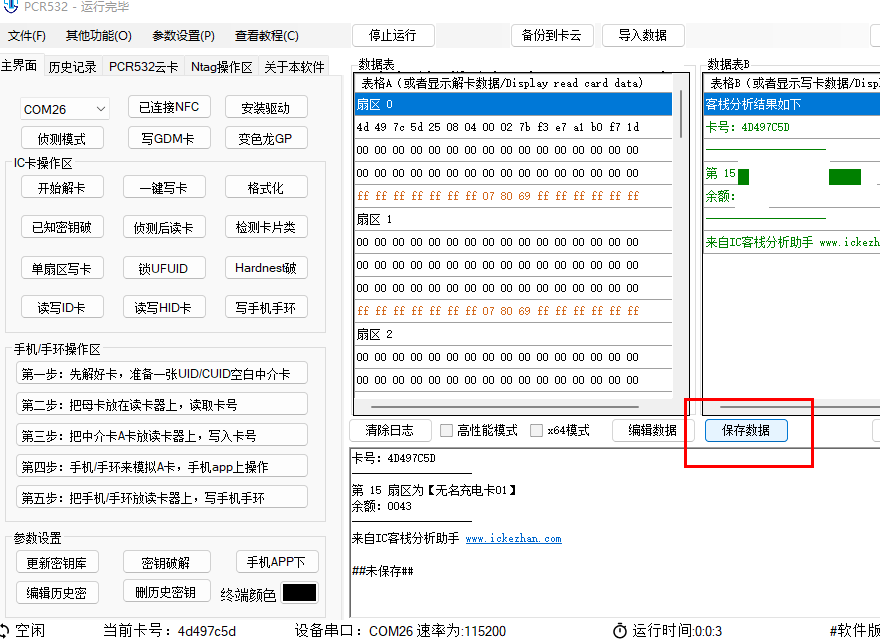
Task: Open the 参数设置(P) menu
Action: [183, 36]
